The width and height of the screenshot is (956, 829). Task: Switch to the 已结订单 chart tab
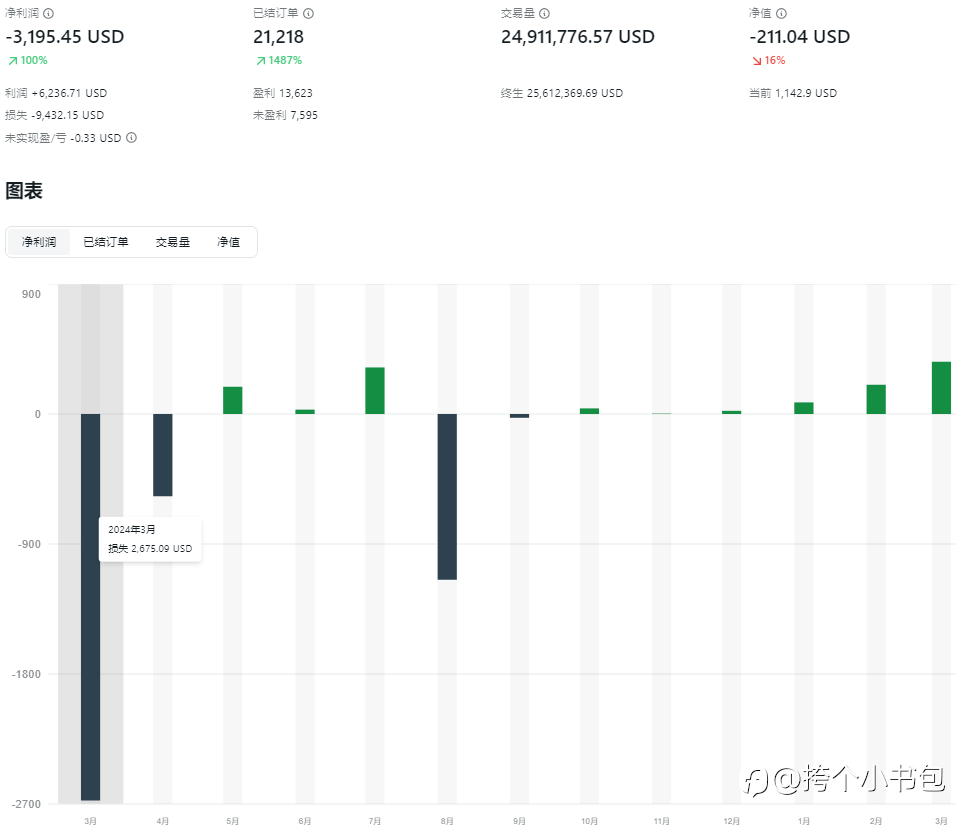(105, 242)
